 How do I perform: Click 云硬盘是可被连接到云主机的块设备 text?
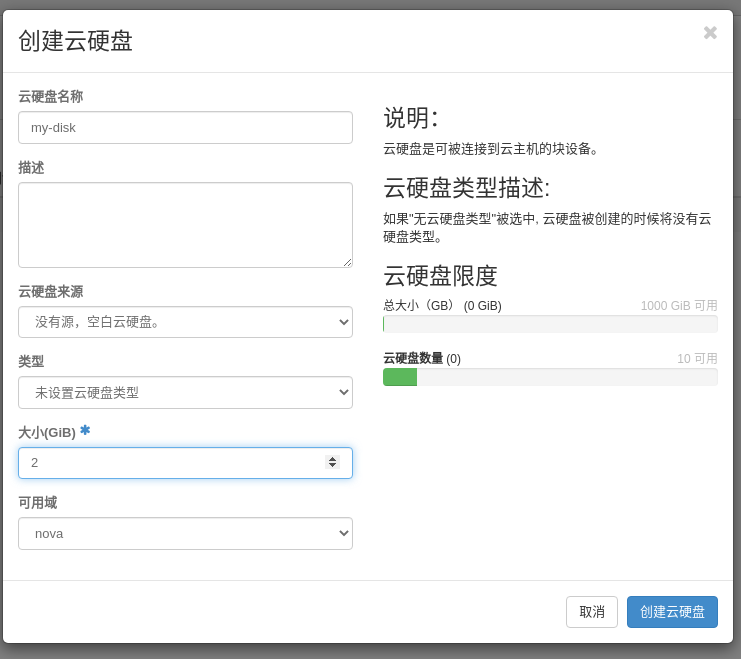491,149
